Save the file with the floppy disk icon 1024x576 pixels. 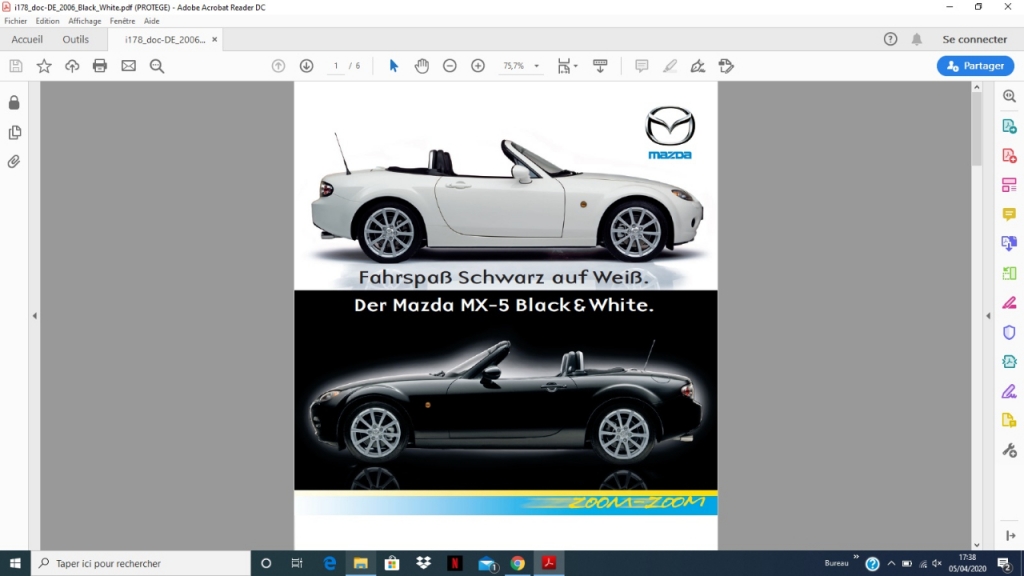[x=16, y=66]
